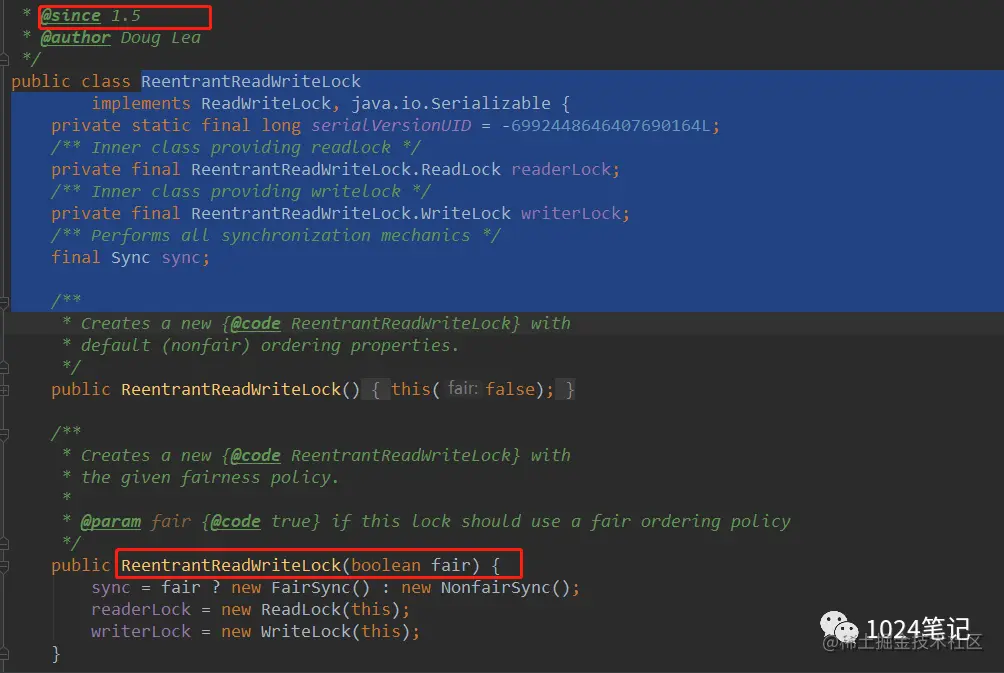This screenshot has height=673, width=1004.
Task: Click the comment text 'the given fairness policy.'
Action: (x=210, y=478)
